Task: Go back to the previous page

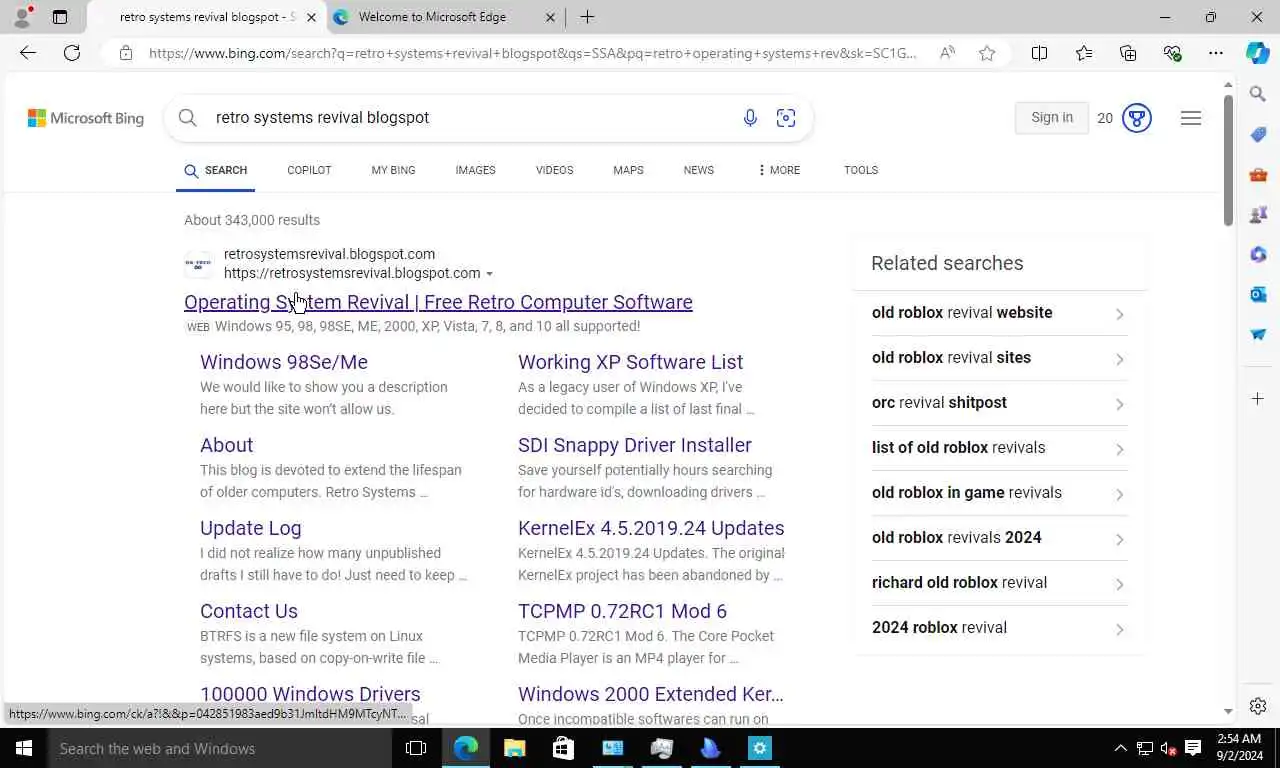Action: click(x=28, y=53)
